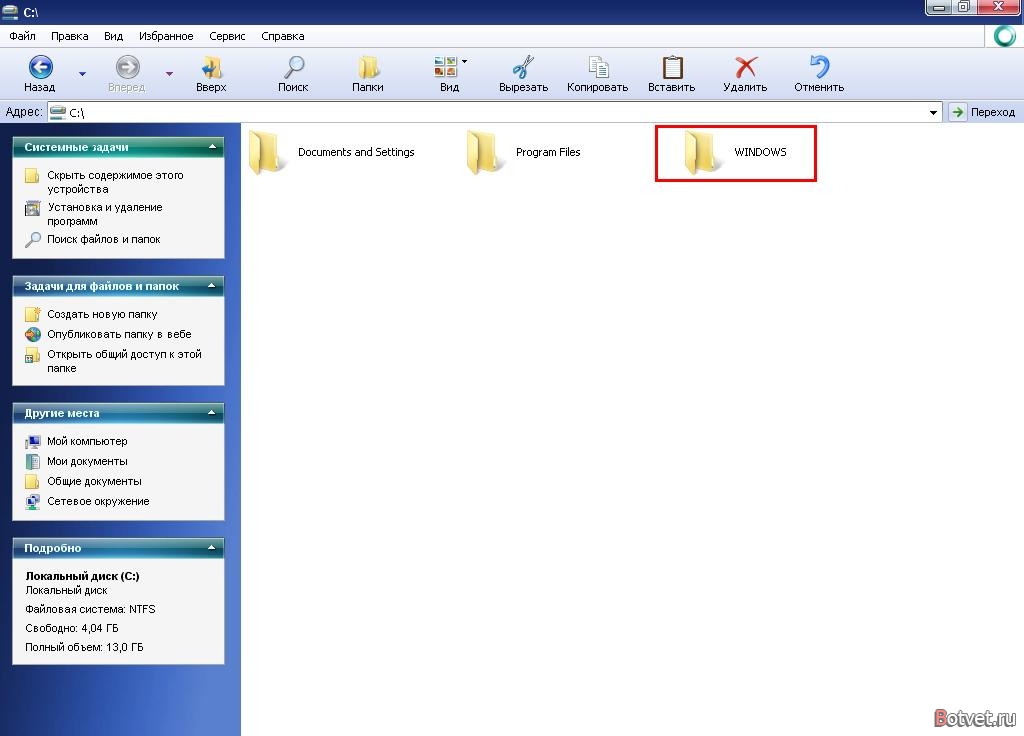The image size is (1024, 736).
Task: Open the Вид view mode dropdown arrow
Action: tap(464, 61)
